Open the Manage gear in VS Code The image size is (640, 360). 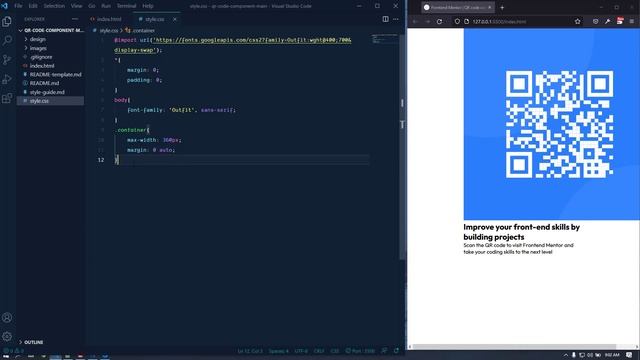(x=7, y=336)
